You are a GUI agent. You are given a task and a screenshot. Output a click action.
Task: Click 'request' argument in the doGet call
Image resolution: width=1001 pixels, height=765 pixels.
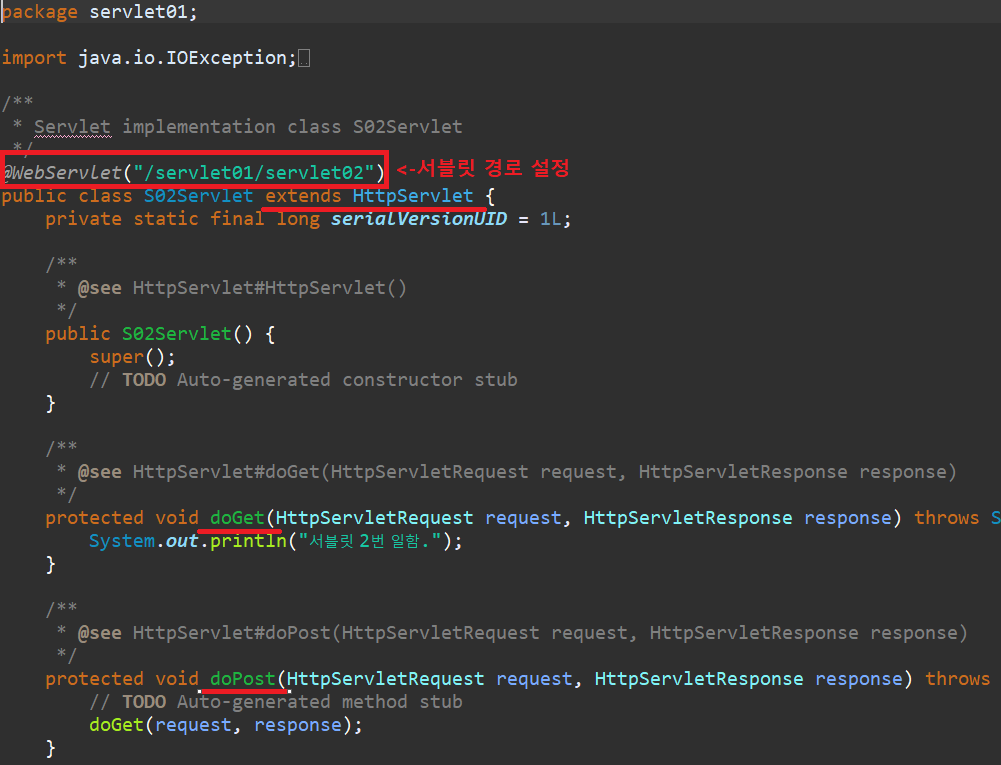(193, 725)
